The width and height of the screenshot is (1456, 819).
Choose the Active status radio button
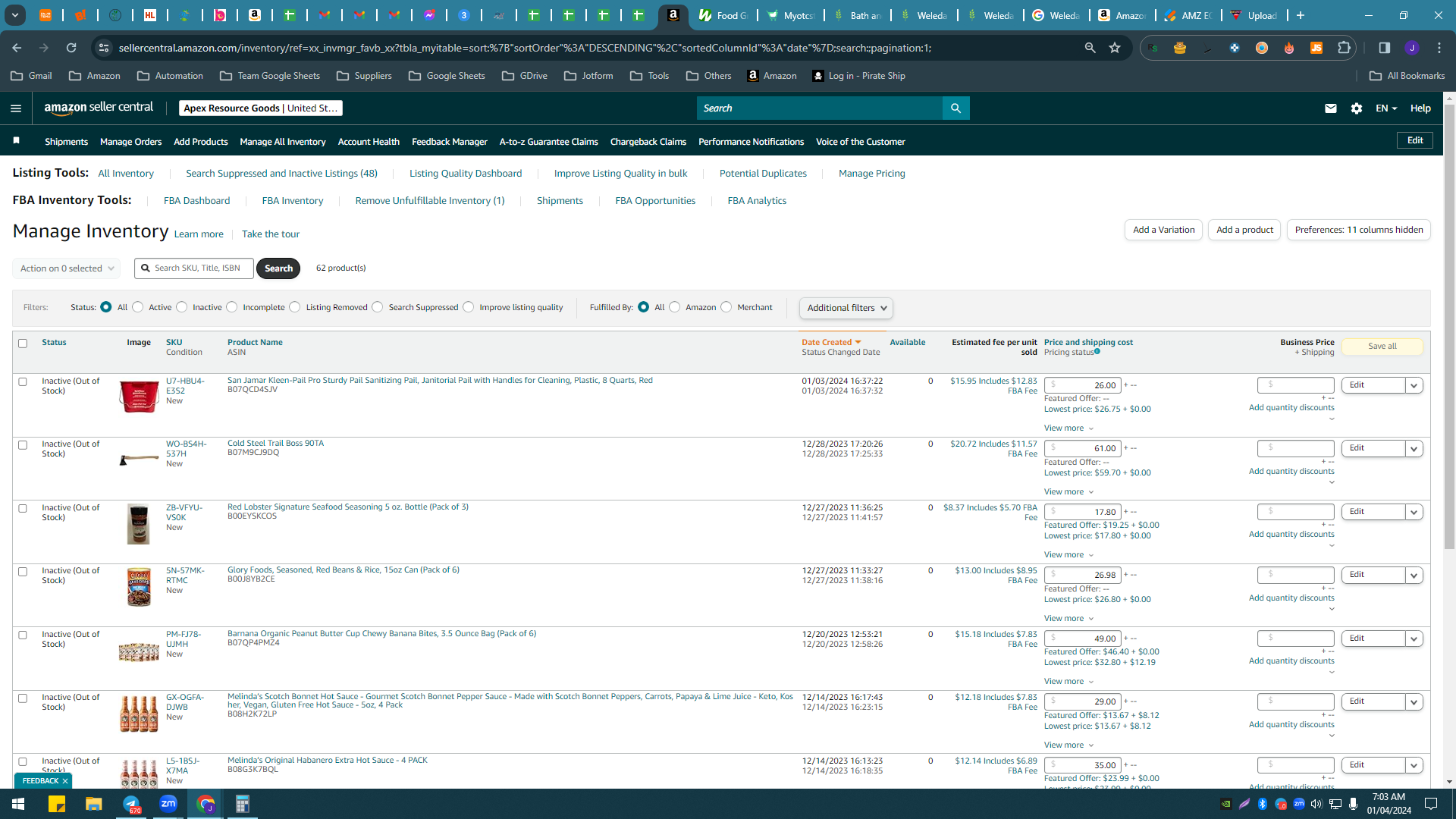[137, 307]
